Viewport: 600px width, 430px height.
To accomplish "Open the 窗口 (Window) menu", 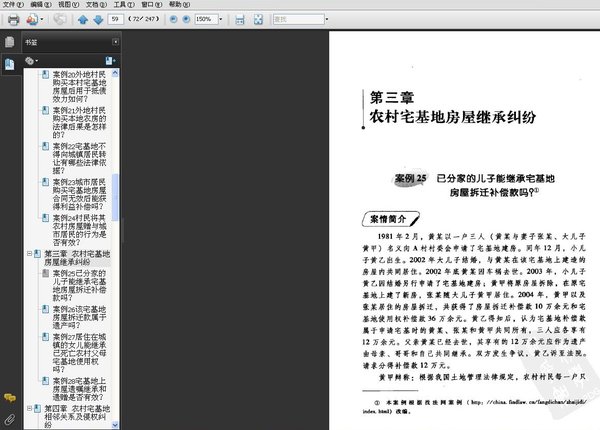I will pos(152,5).
